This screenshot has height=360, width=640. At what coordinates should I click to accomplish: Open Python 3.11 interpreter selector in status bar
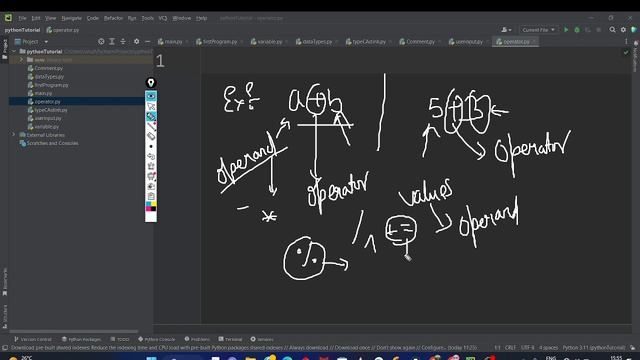pos(594,348)
